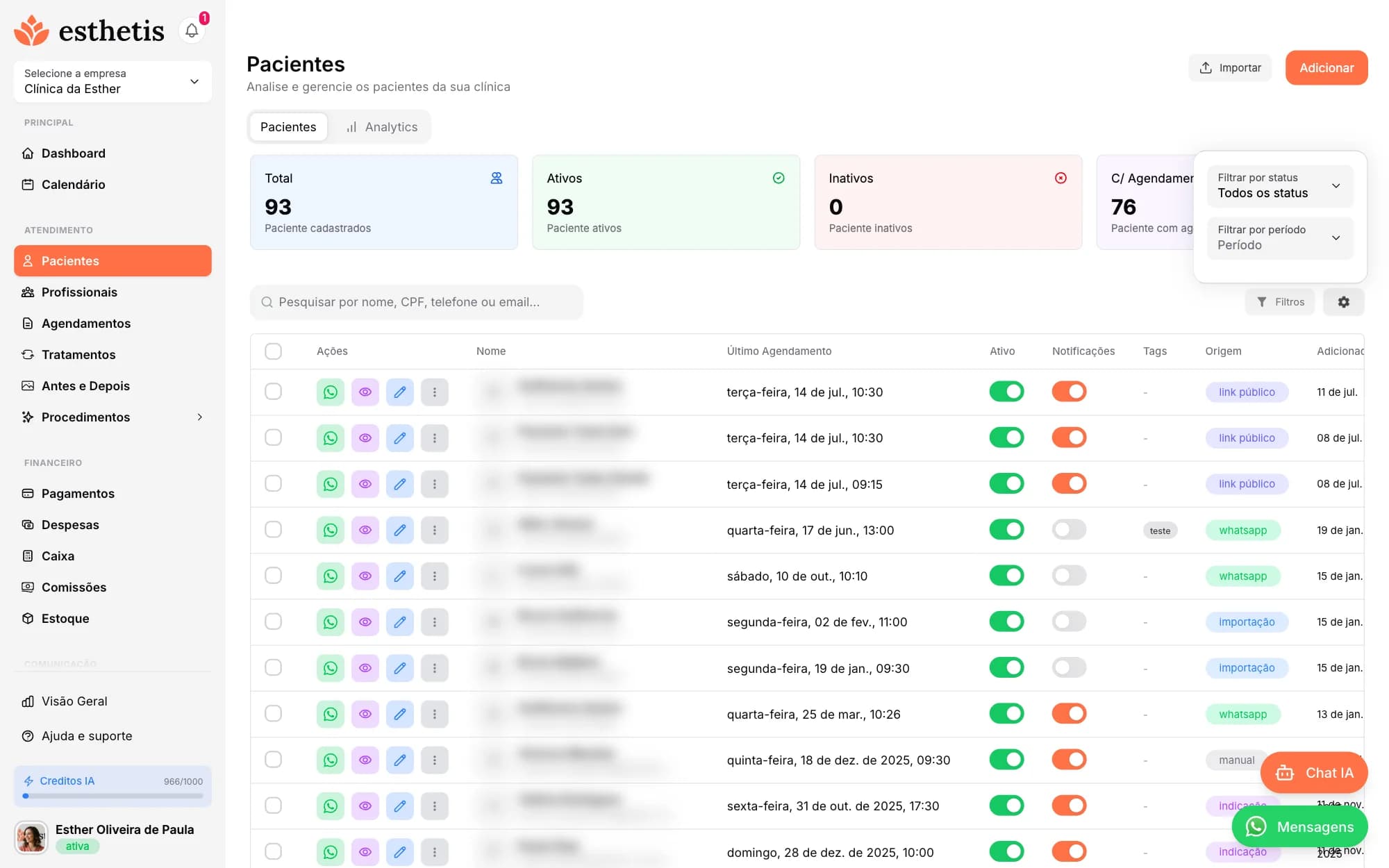Select all patients with header checkbox
This screenshot has height=868, width=1389.
pyautogui.click(x=274, y=351)
